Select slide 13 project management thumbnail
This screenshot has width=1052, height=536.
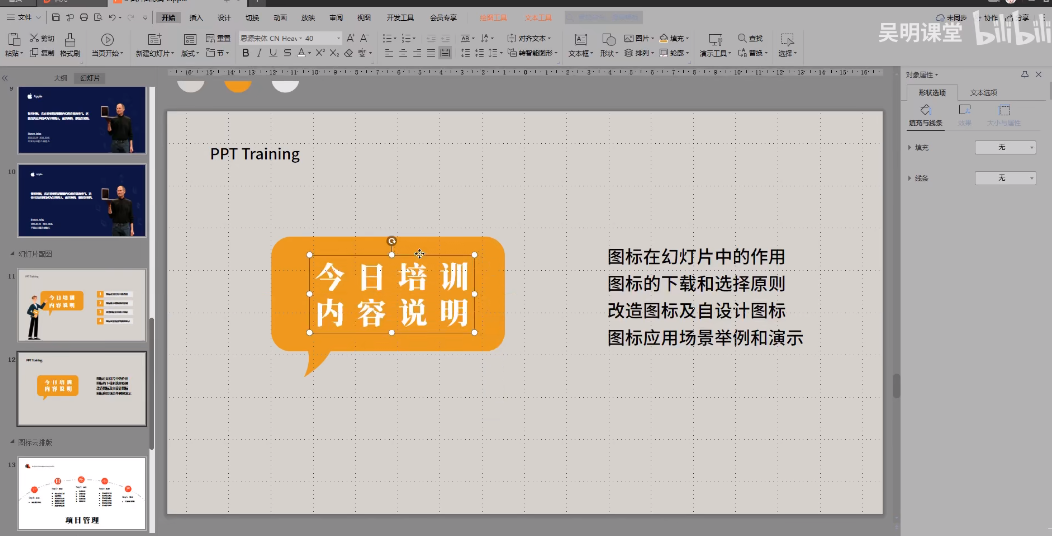click(x=82, y=494)
